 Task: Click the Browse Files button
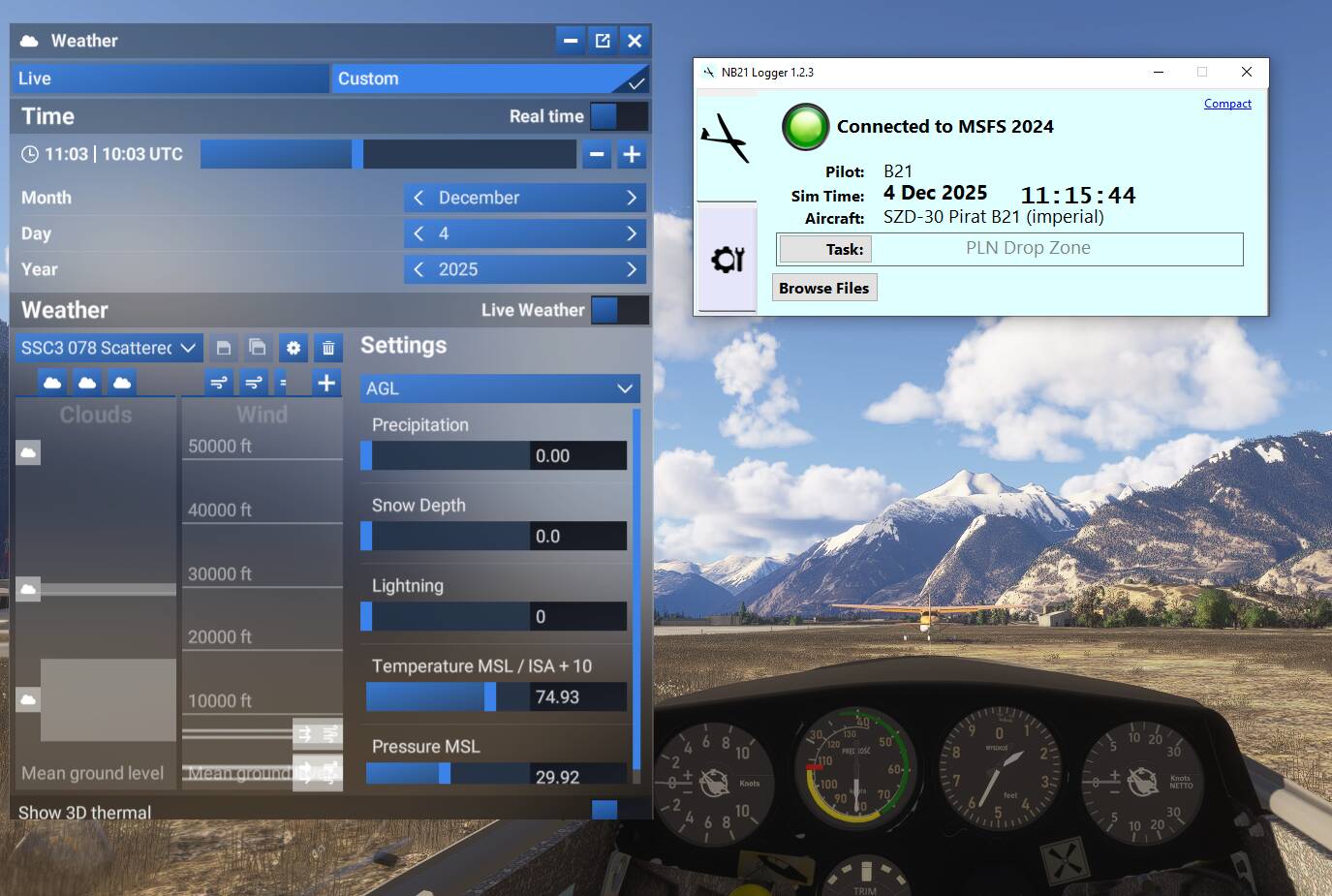click(824, 288)
